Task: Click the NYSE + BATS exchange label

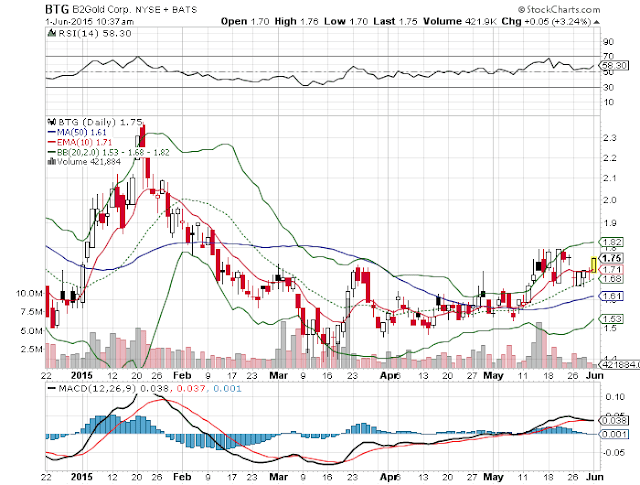Action: 167,9
